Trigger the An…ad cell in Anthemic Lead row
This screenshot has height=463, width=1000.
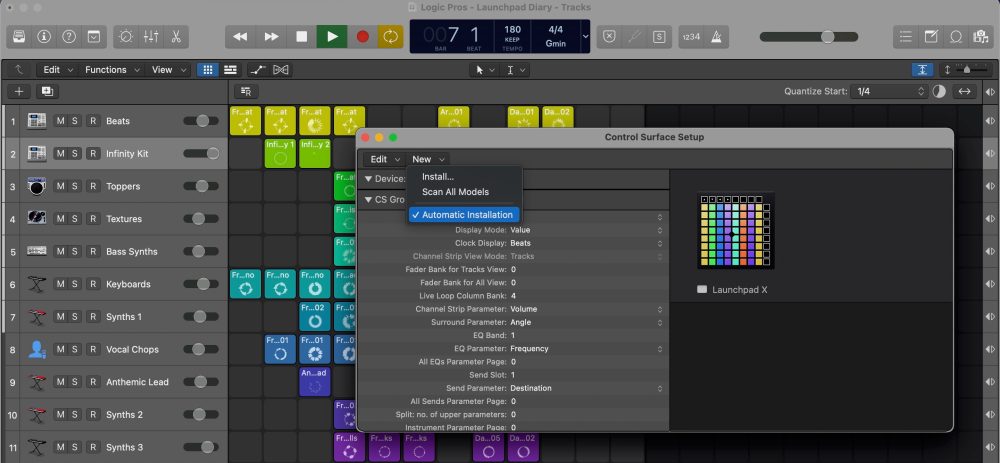click(x=314, y=381)
